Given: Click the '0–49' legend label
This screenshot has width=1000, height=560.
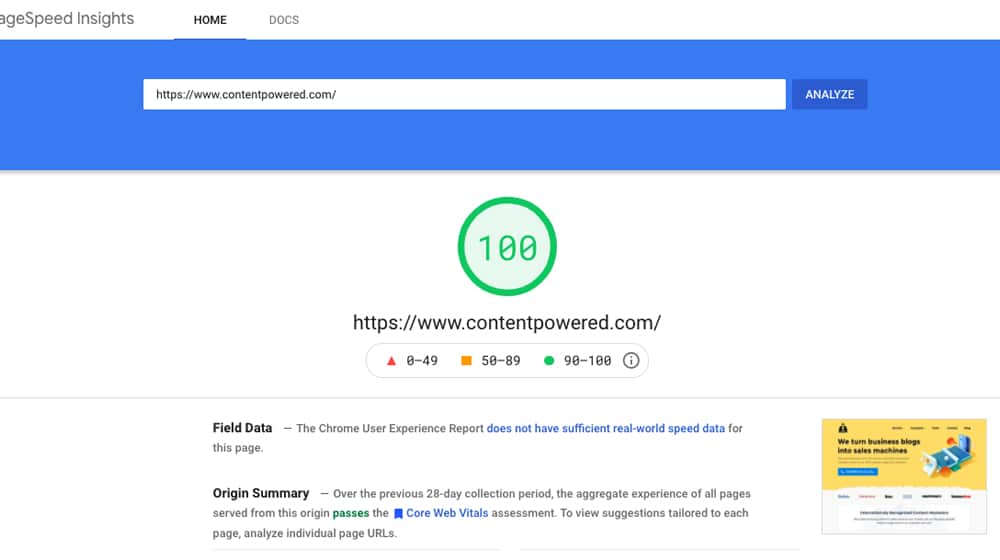Looking at the screenshot, I should point(422,361).
